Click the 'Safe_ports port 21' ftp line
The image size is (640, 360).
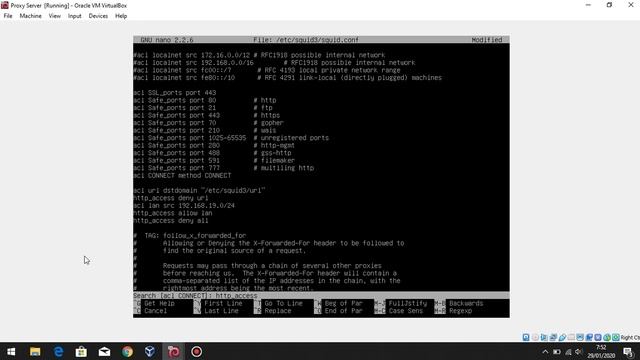[203, 108]
